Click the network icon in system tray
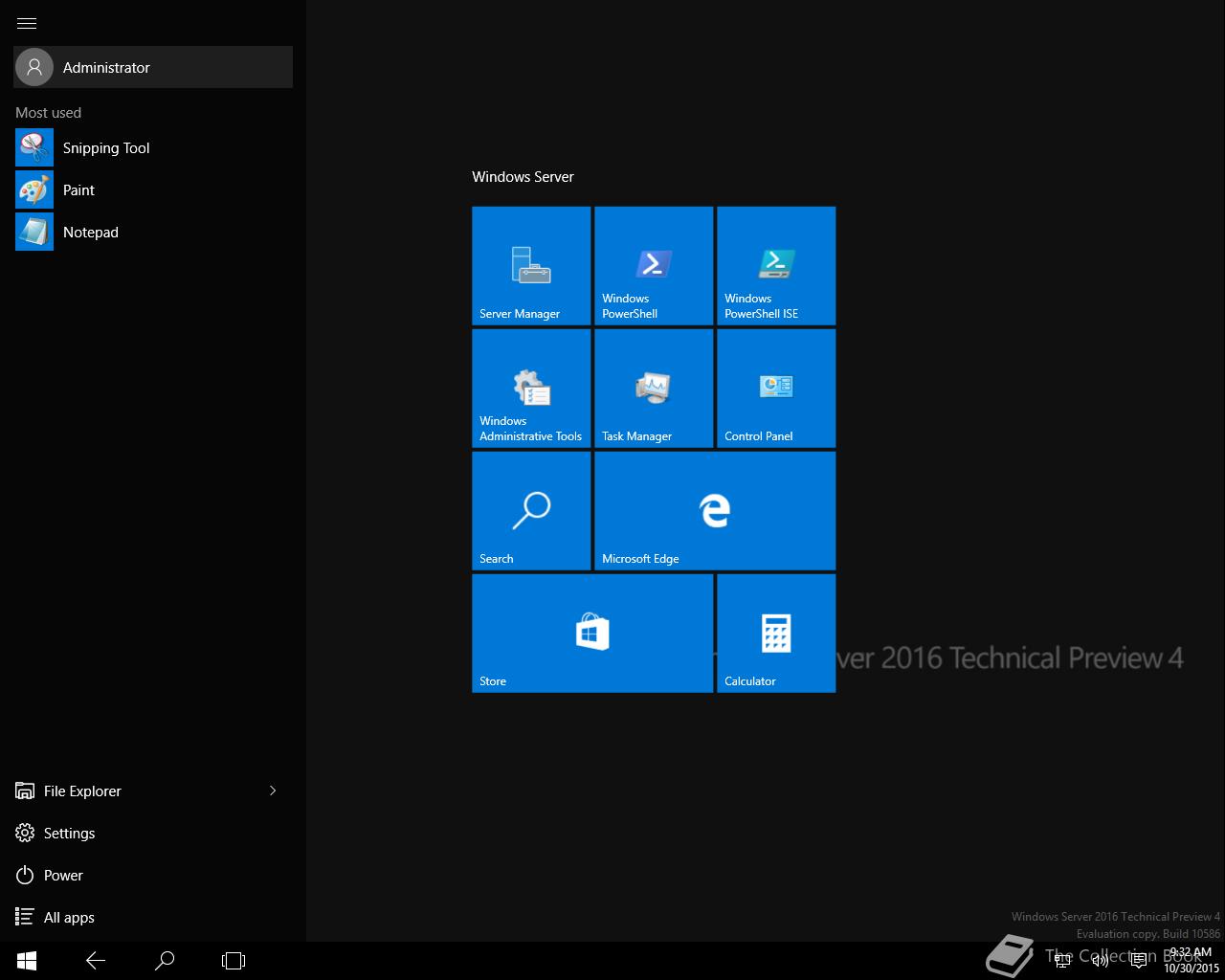 coord(1061,961)
